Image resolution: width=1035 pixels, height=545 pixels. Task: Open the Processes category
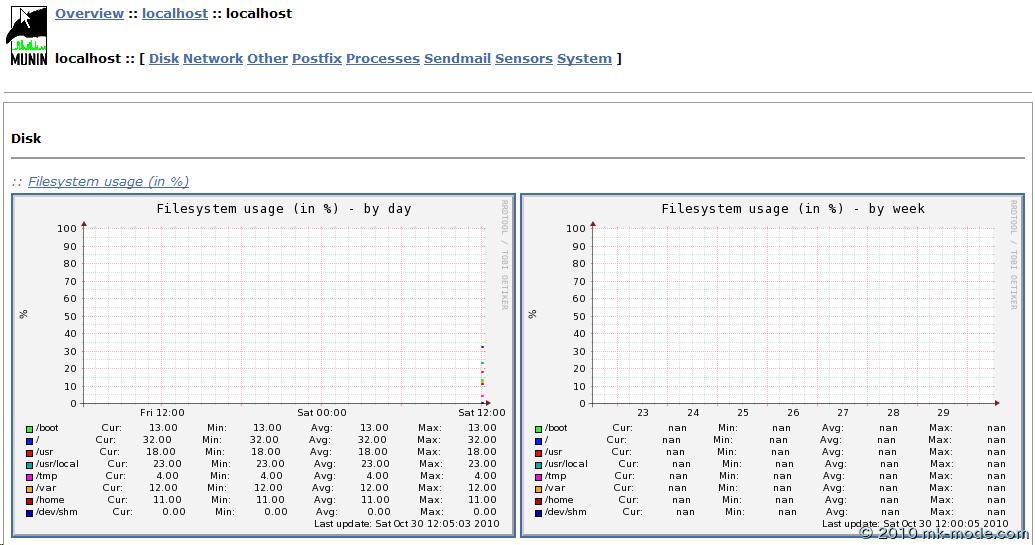point(382,59)
